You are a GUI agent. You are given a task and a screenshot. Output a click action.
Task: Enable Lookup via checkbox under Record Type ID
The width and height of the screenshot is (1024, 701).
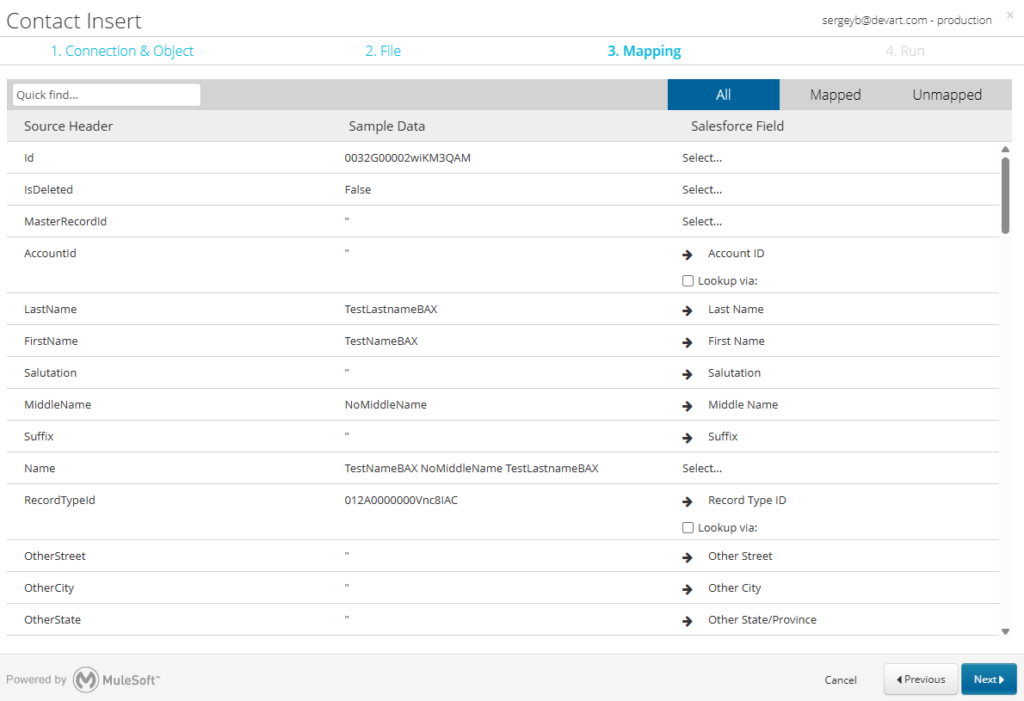point(688,527)
